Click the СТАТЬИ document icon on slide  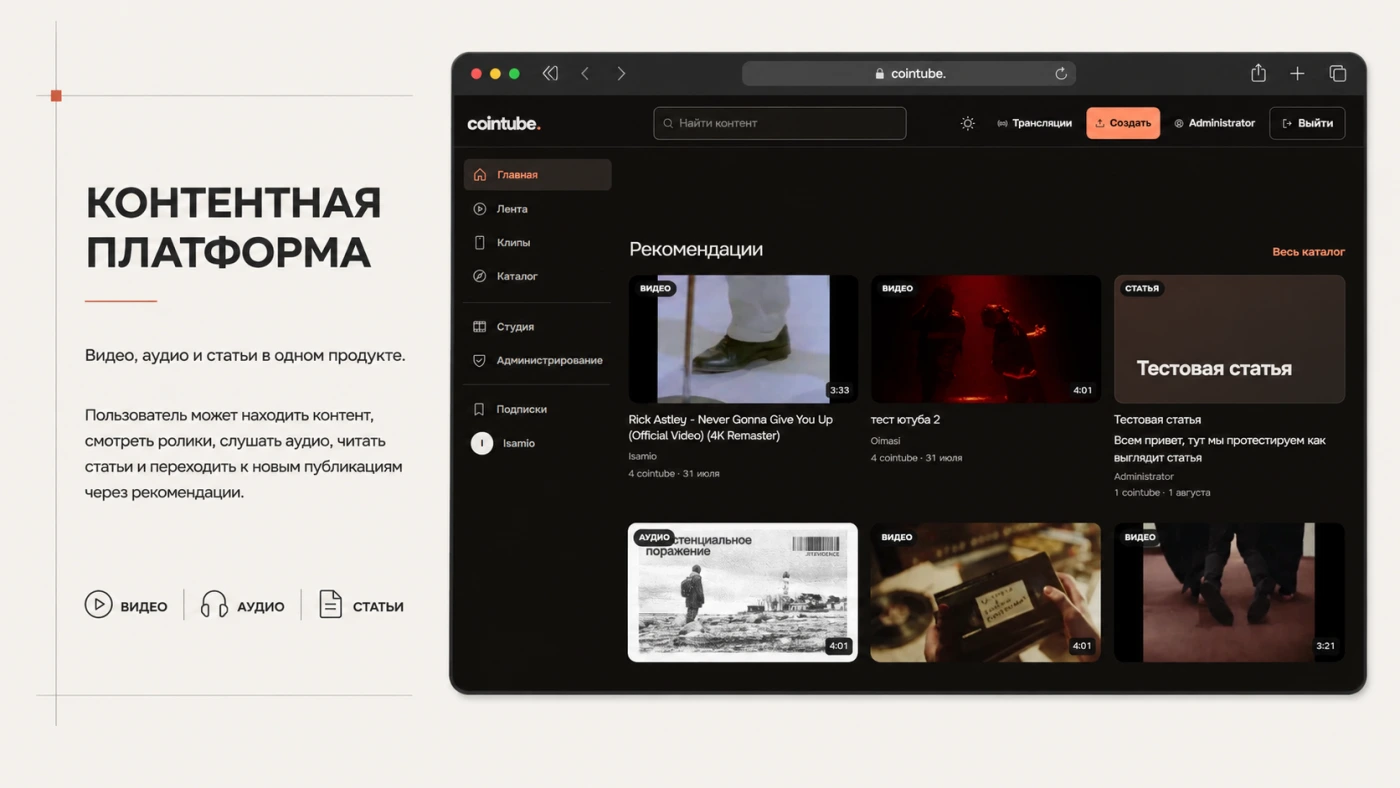(x=330, y=604)
